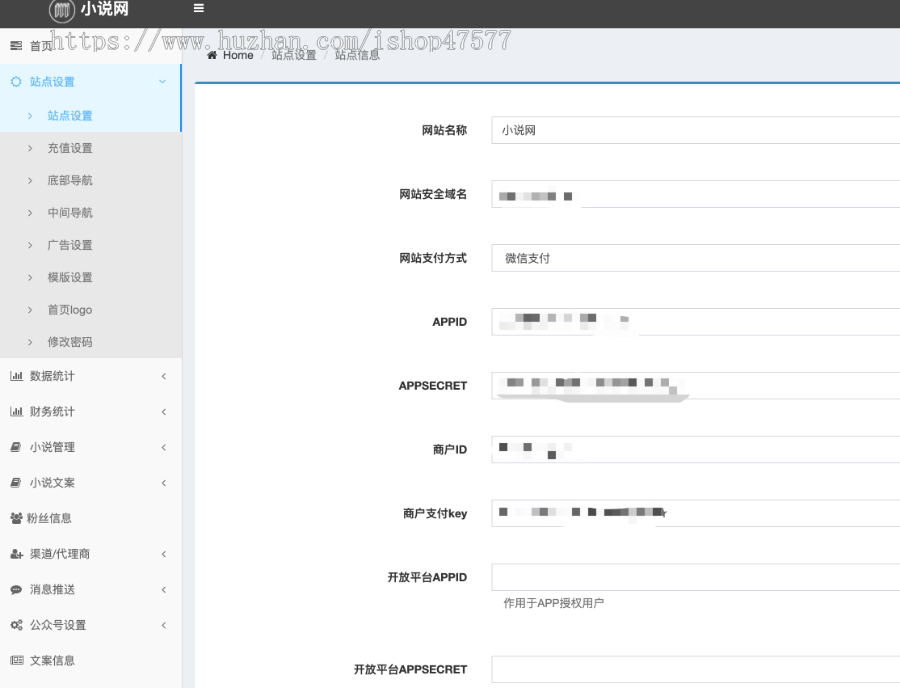Focus the 开放平台APPSECRET input field
Image resolution: width=900 pixels, height=688 pixels.
[x=696, y=670]
